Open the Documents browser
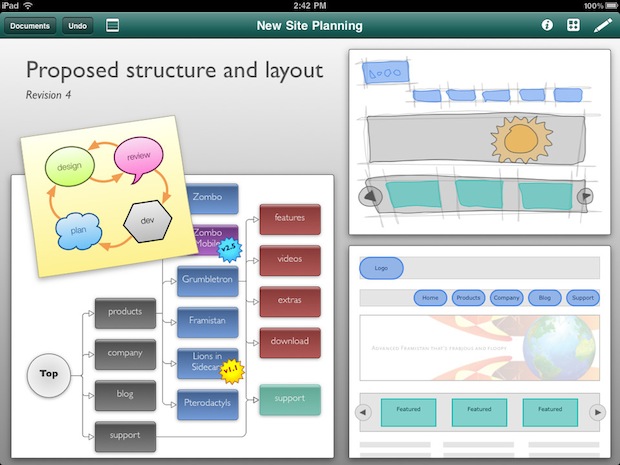 click(x=30, y=26)
